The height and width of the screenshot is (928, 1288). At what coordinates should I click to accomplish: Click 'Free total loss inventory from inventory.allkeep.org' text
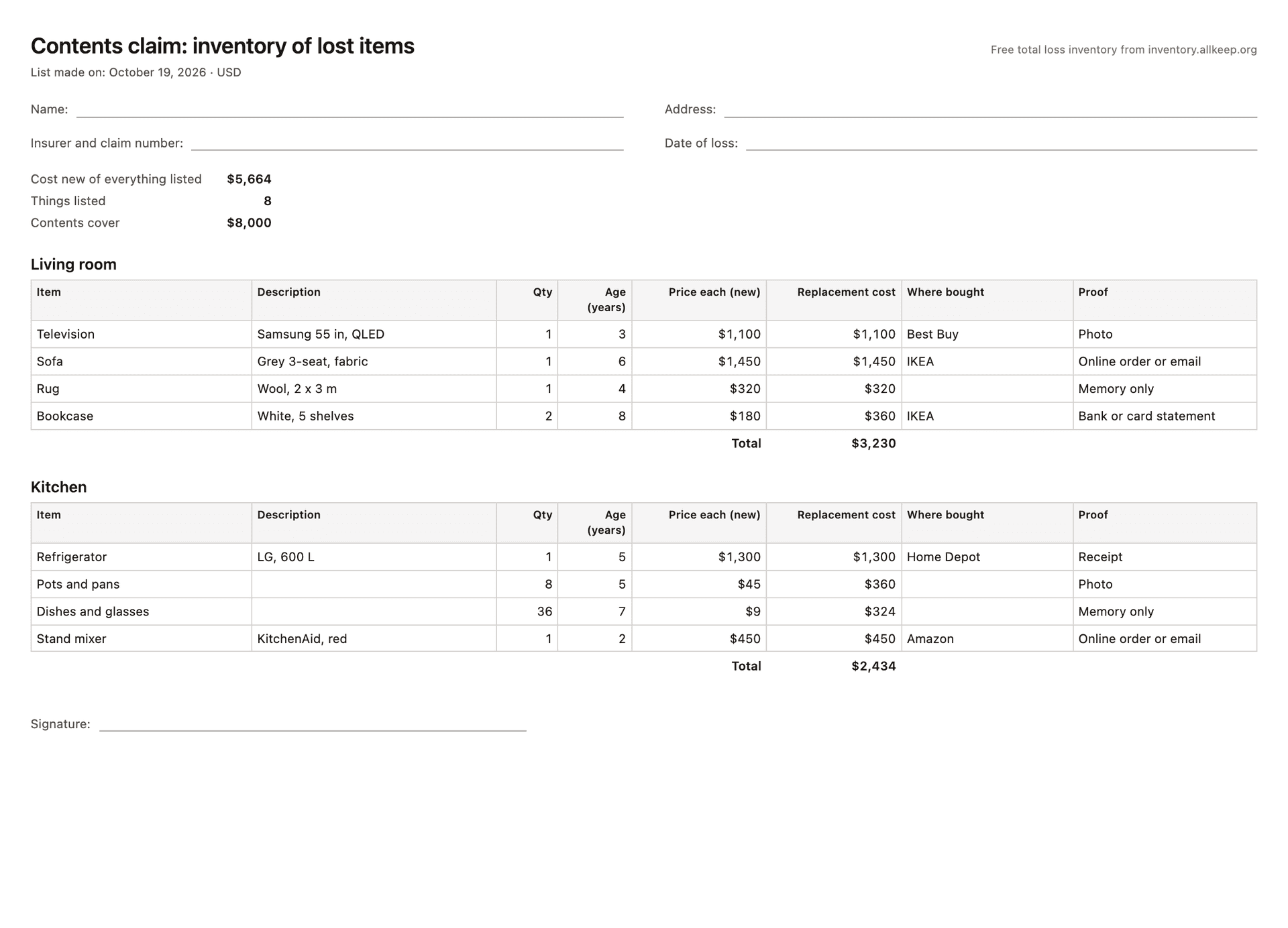pyautogui.click(x=1124, y=50)
